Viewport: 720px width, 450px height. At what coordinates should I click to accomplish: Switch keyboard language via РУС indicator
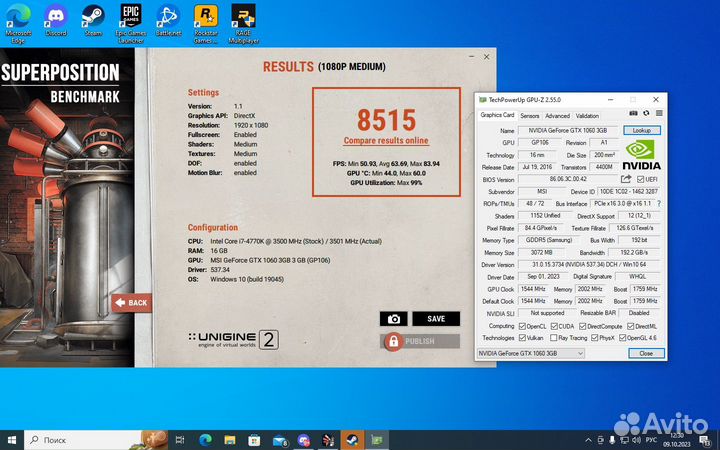pyautogui.click(x=651, y=440)
